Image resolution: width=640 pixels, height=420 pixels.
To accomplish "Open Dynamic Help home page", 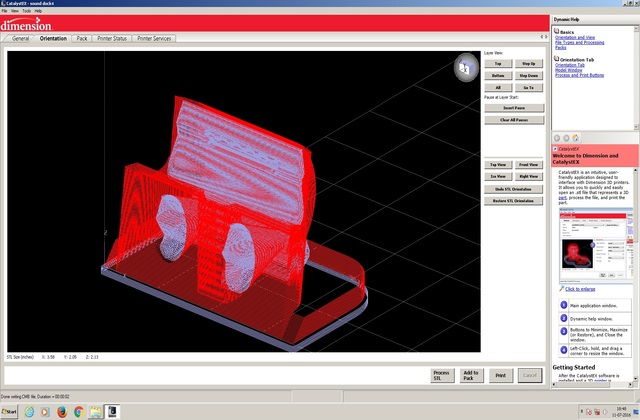I will 576,138.
